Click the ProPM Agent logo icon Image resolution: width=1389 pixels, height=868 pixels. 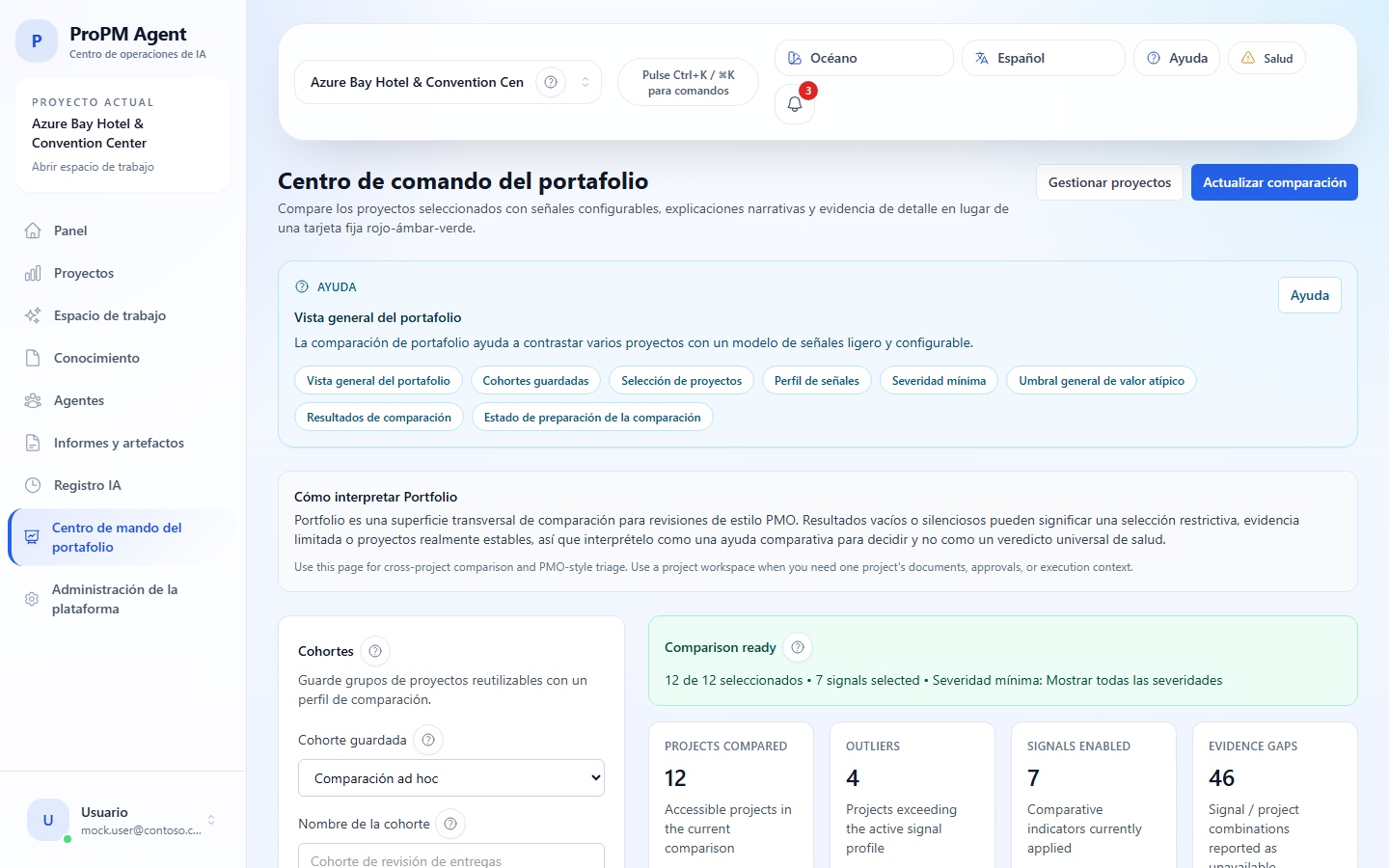tap(37, 41)
